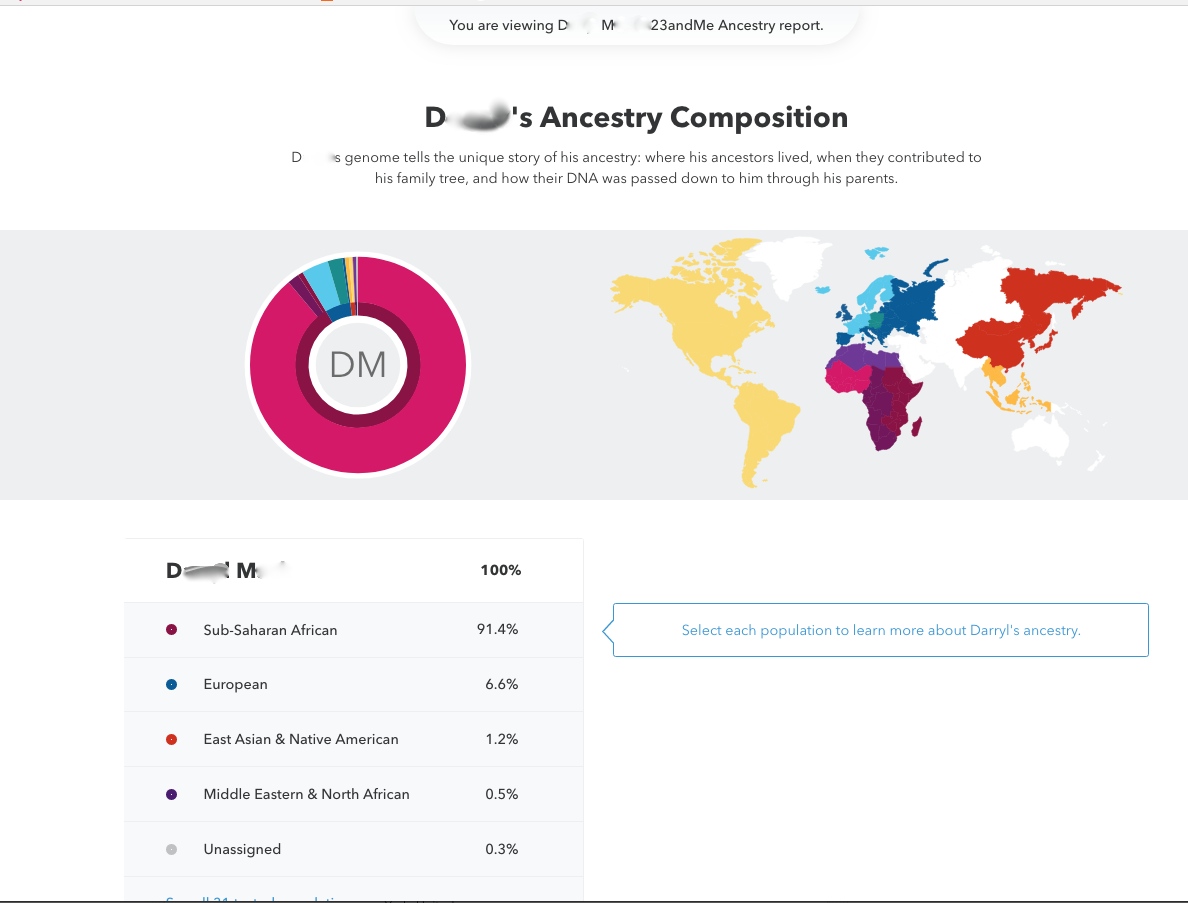Click the gray Unassigned legend dot
The height and width of the screenshot is (903, 1188).
click(171, 849)
